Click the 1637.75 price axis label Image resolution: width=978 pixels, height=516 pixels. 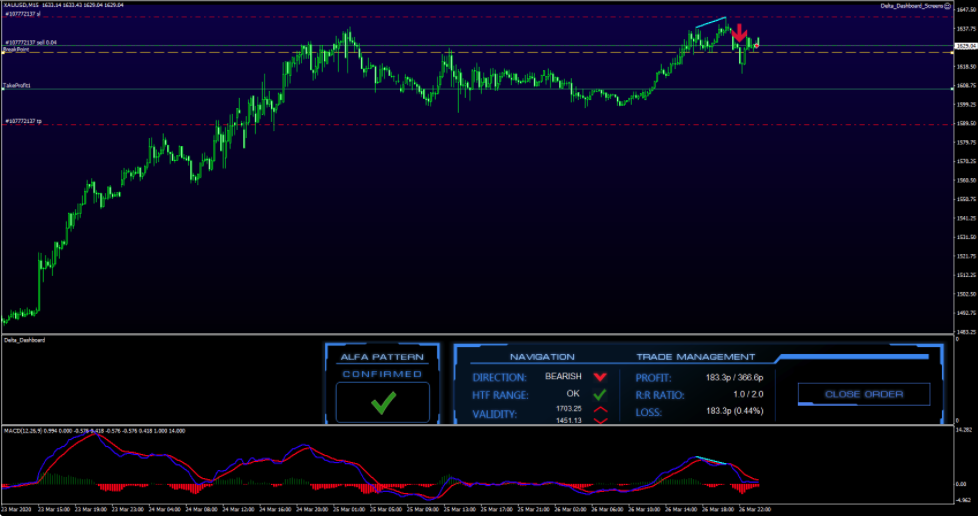pos(966,28)
